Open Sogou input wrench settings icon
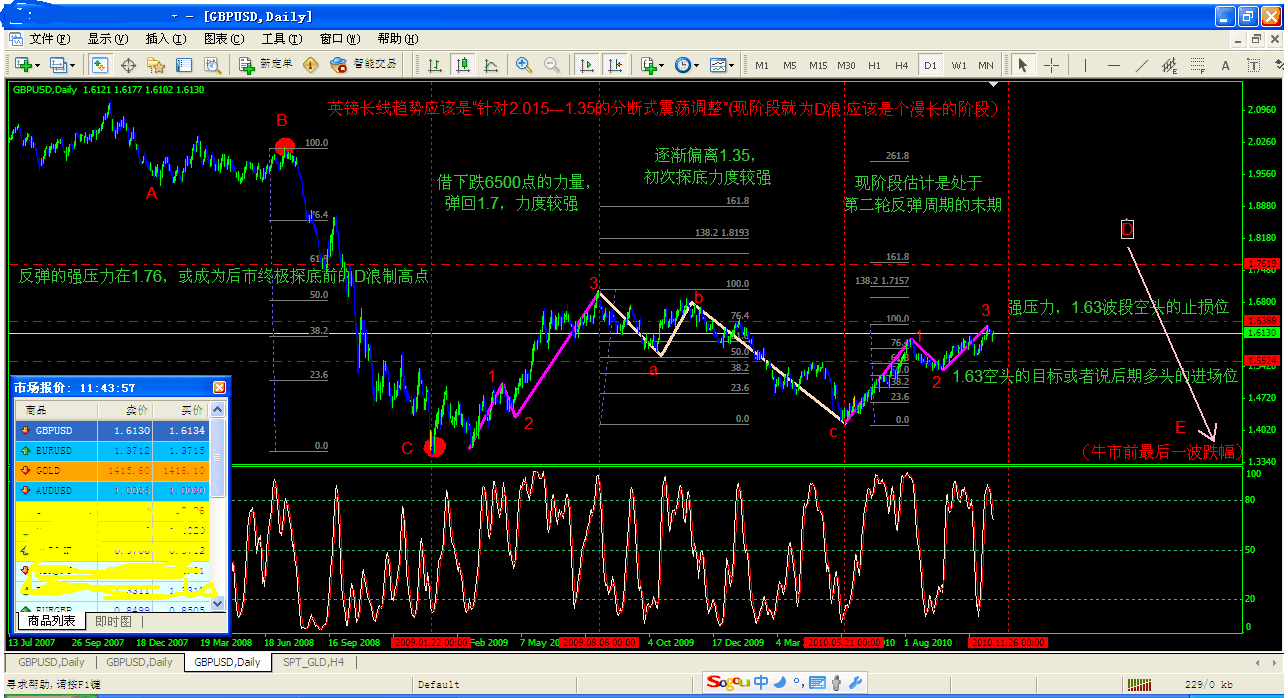The height and width of the screenshot is (698, 1288). tap(856, 682)
